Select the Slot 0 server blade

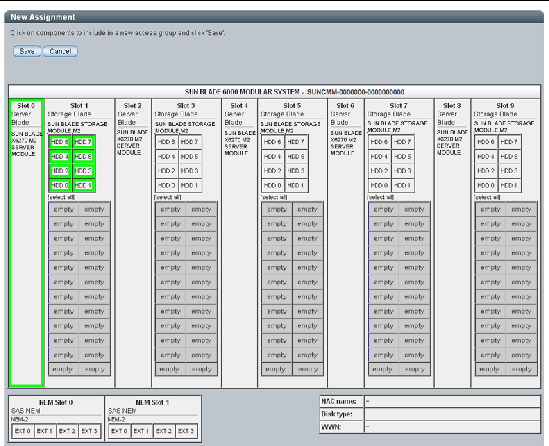[26, 243]
